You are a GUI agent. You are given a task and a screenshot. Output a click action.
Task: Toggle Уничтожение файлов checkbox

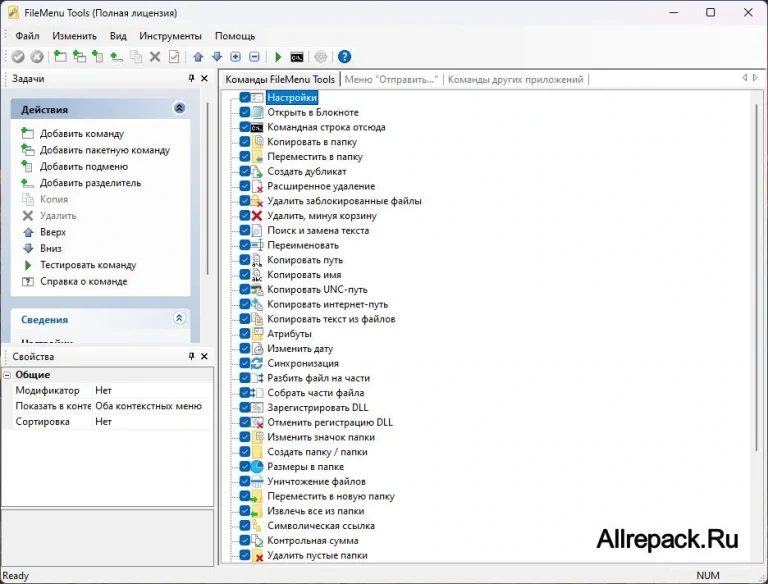pyautogui.click(x=245, y=481)
